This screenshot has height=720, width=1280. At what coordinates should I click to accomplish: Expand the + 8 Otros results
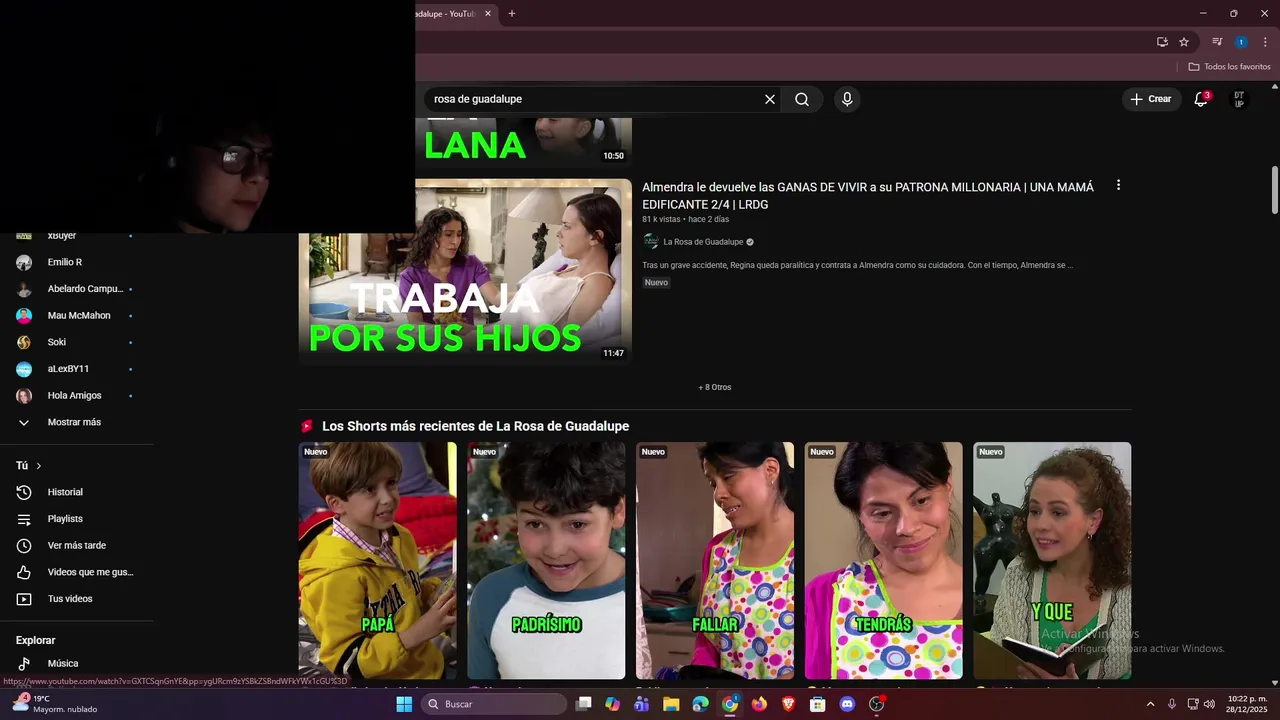[715, 387]
